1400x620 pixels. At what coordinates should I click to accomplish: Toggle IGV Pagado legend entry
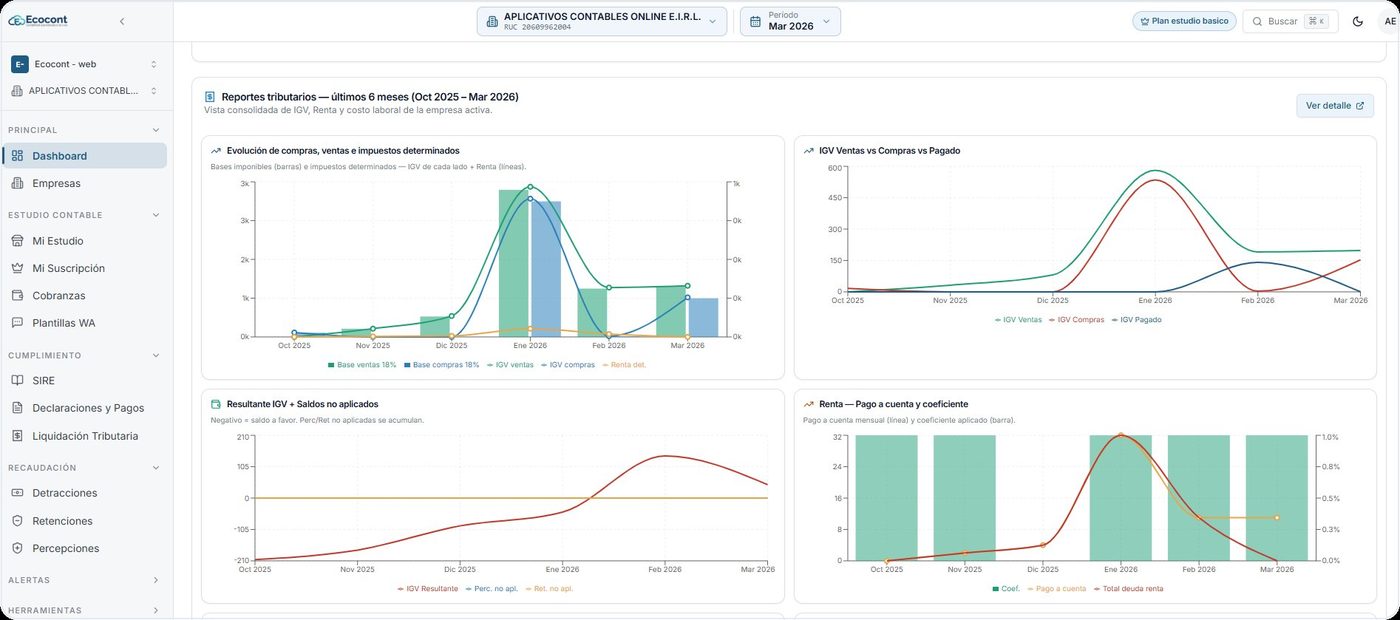[x=1135, y=320]
